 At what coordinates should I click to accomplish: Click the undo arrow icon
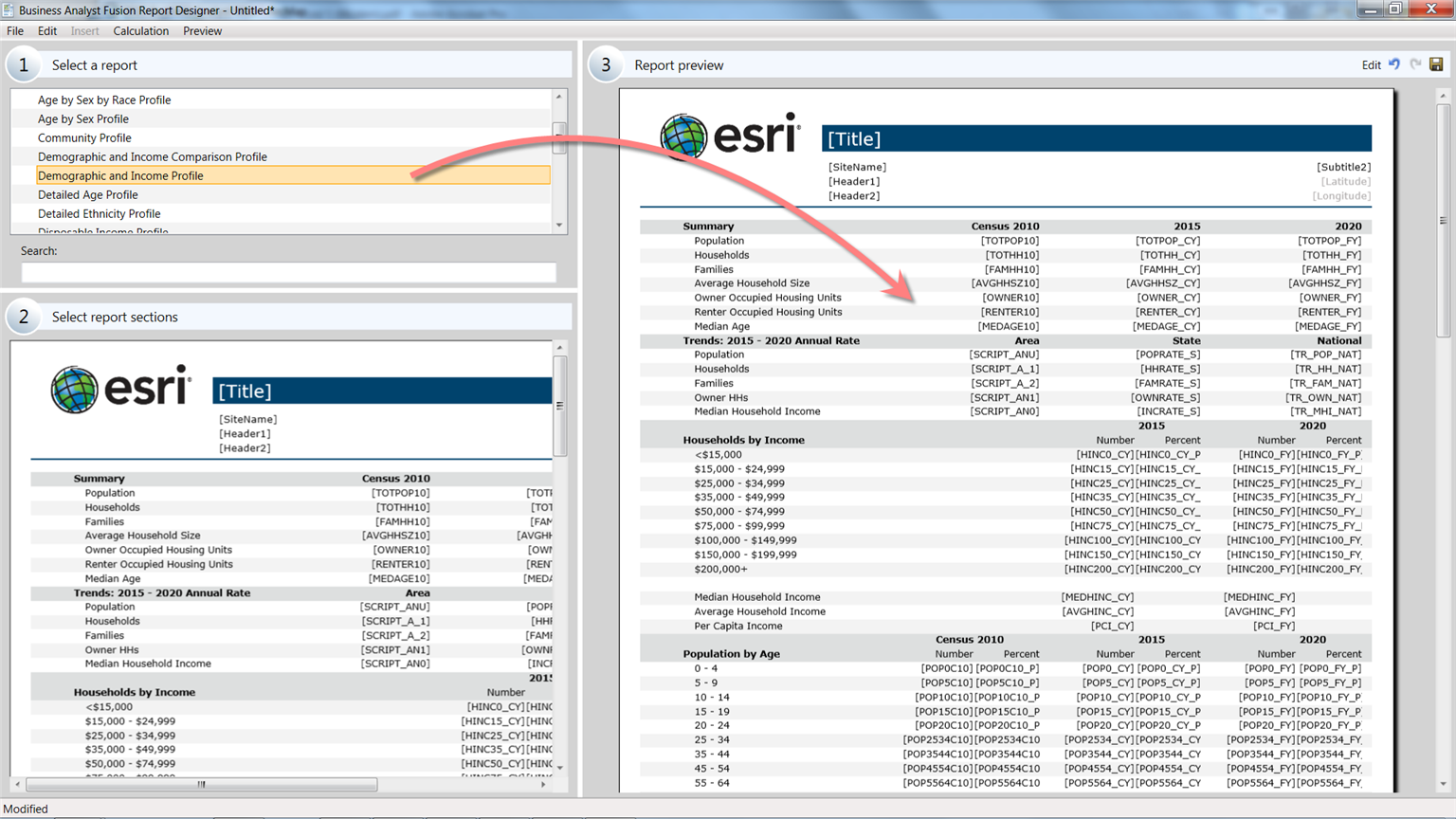click(1394, 64)
